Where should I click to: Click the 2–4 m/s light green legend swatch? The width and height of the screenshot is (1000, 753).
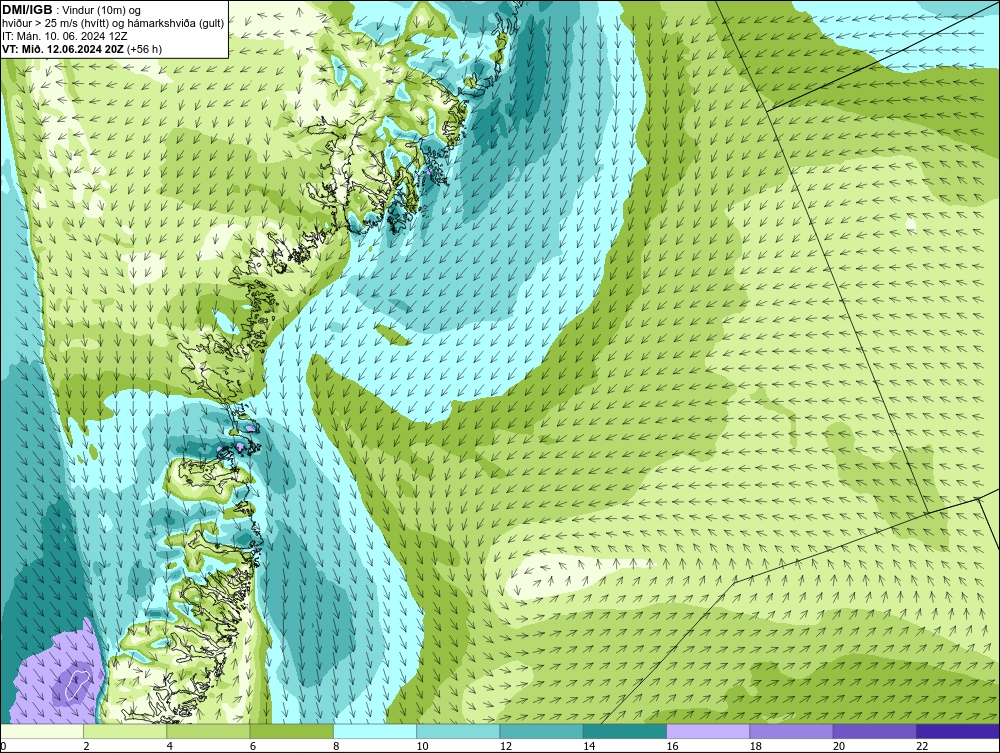click(125, 731)
